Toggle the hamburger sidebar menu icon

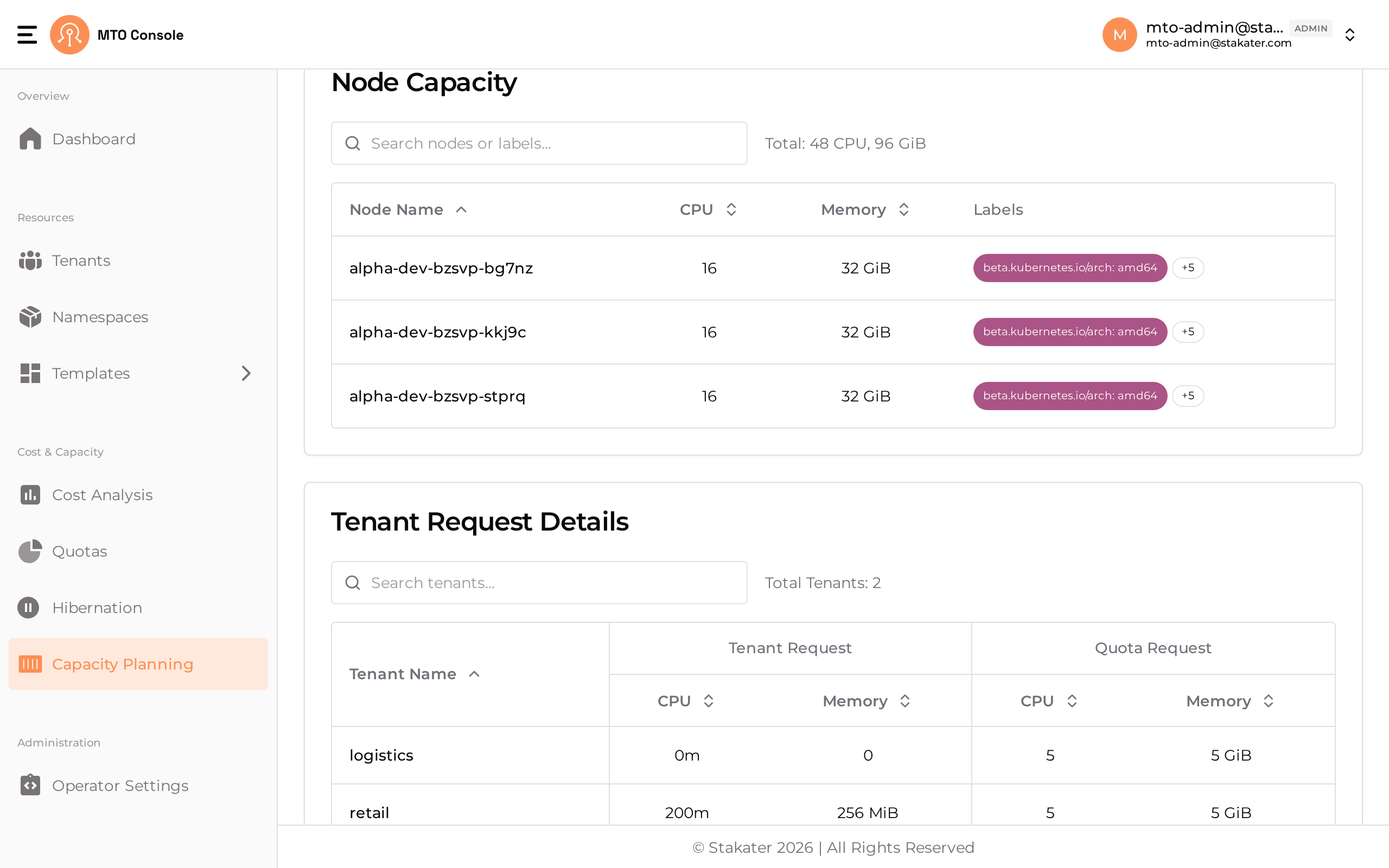point(27,34)
